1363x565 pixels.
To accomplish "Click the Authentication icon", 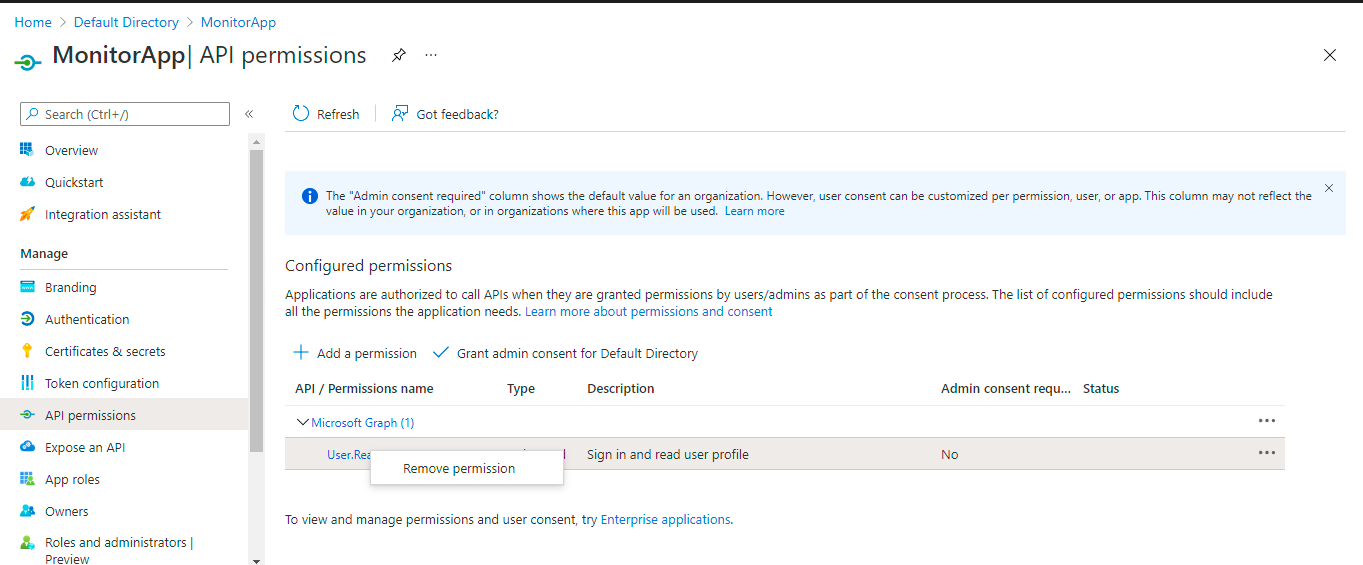I will tap(27, 319).
